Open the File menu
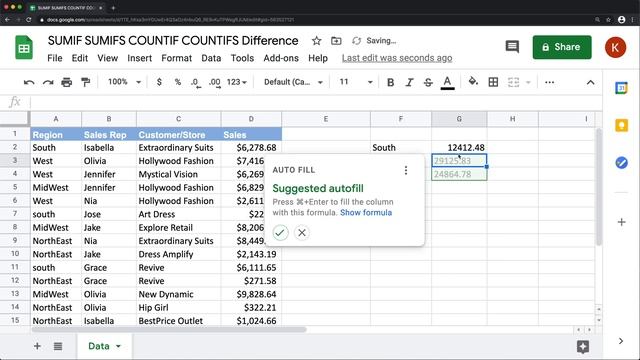The image size is (640, 360). (x=55, y=58)
